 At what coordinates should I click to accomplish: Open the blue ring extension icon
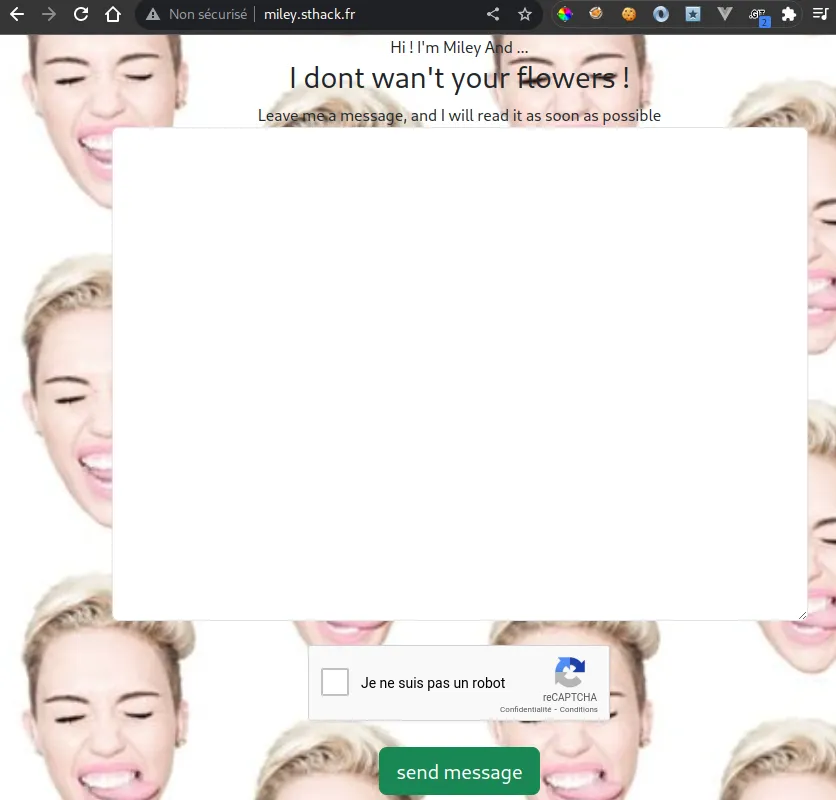pos(661,14)
